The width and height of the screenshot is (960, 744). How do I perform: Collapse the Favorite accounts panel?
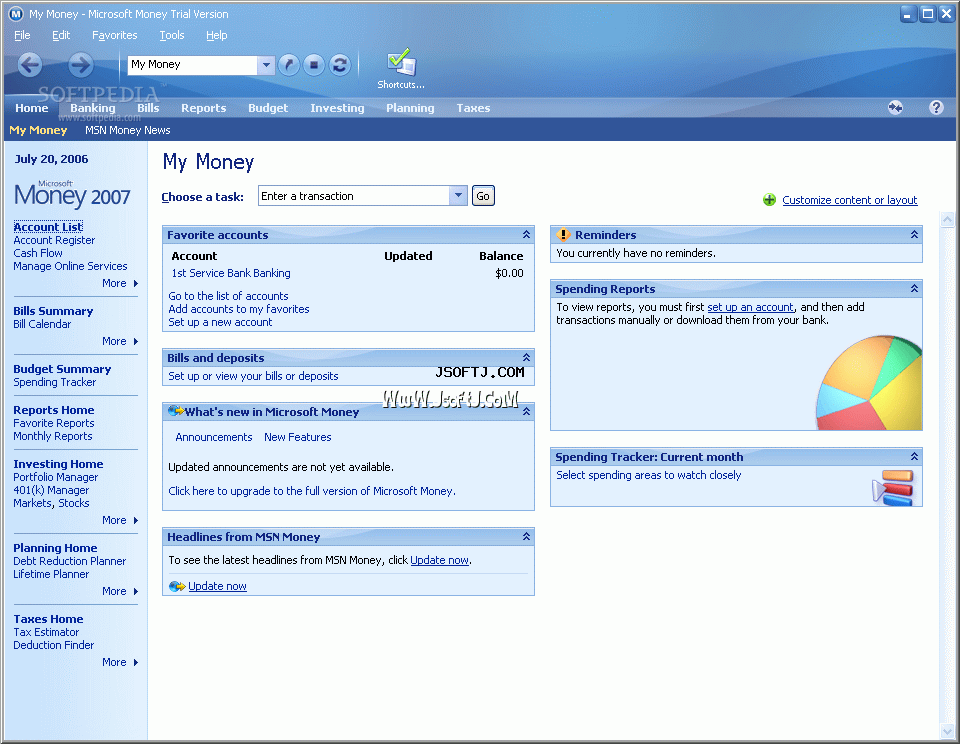click(x=526, y=235)
